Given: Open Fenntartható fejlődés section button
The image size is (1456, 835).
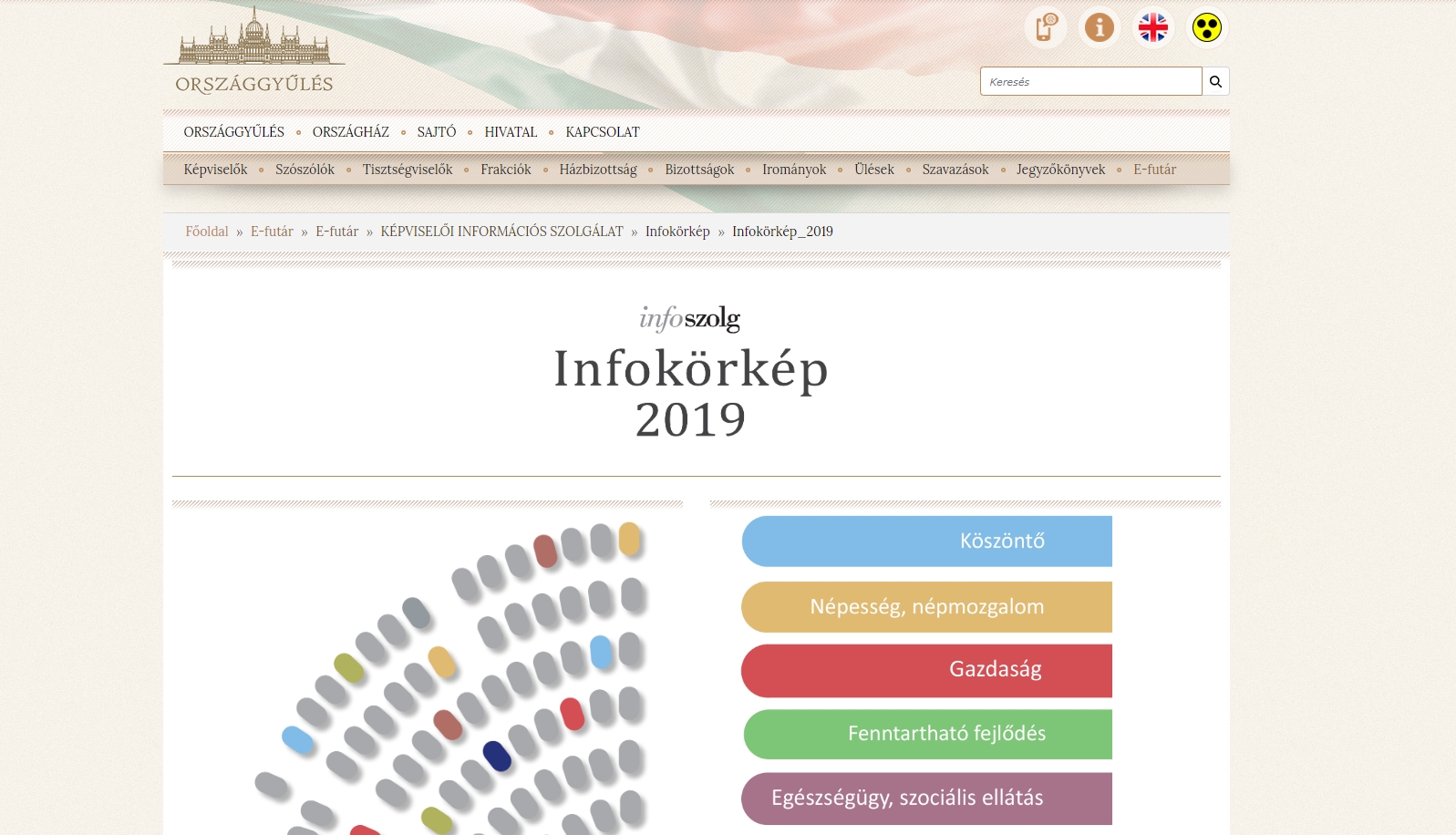Looking at the screenshot, I should point(928,734).
